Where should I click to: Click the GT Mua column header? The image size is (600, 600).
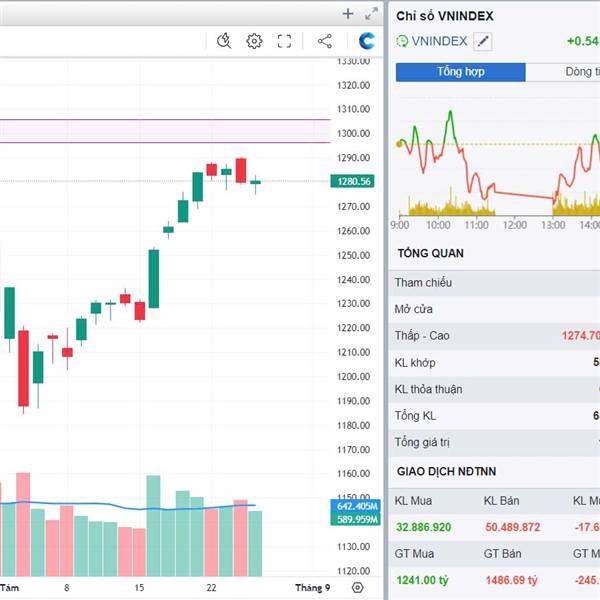click(414, 554)
